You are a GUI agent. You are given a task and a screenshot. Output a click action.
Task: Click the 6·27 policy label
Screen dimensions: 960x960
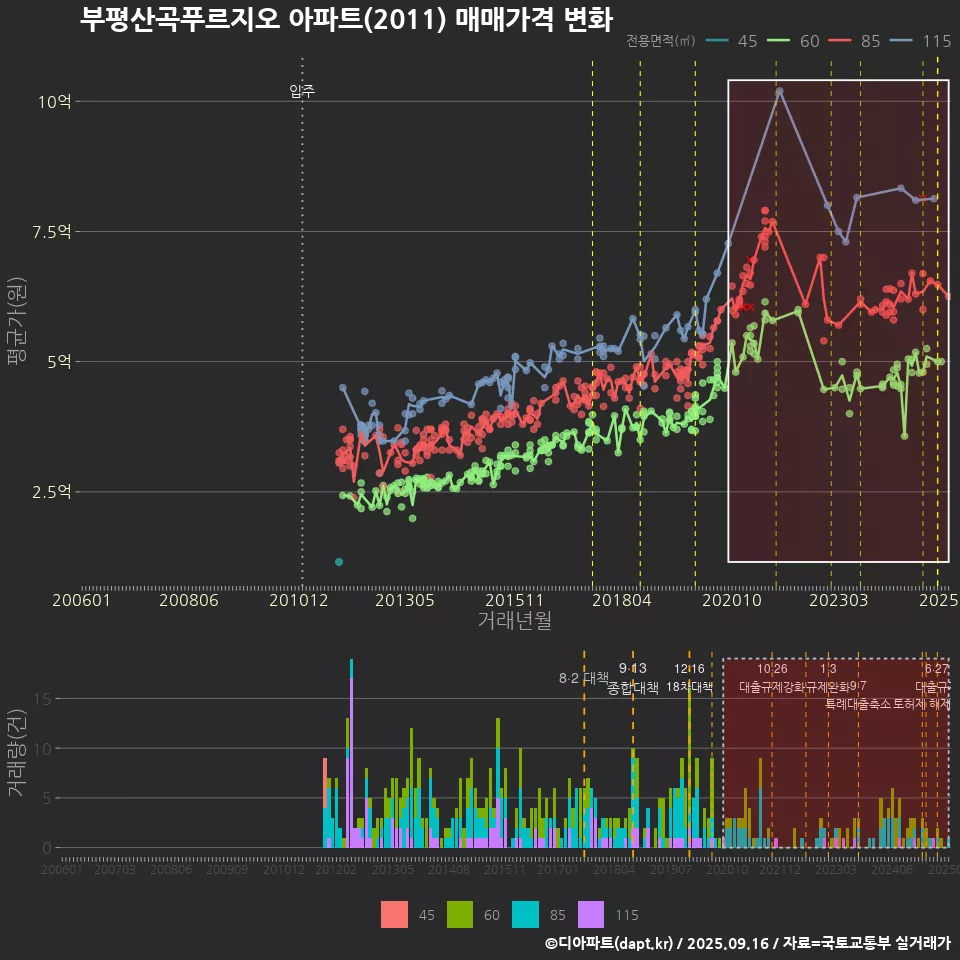[x=936, y=669]
